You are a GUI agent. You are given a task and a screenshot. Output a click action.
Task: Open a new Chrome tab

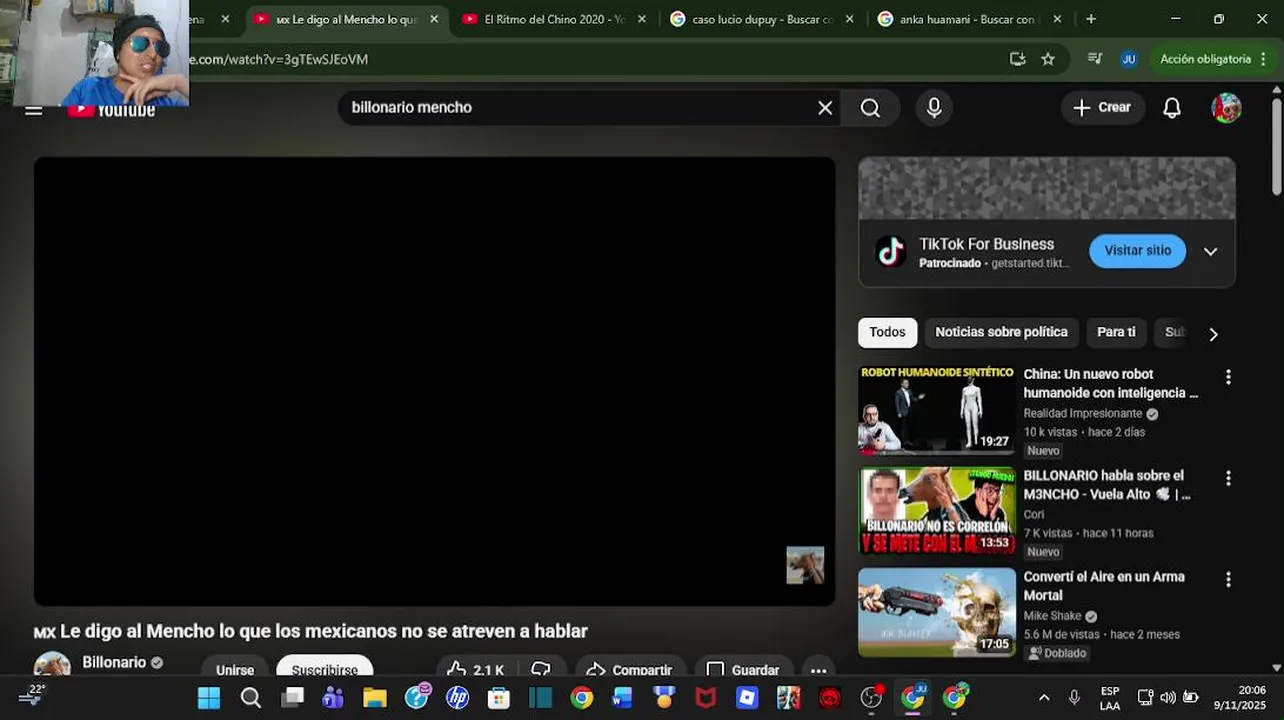point(1091,19)
